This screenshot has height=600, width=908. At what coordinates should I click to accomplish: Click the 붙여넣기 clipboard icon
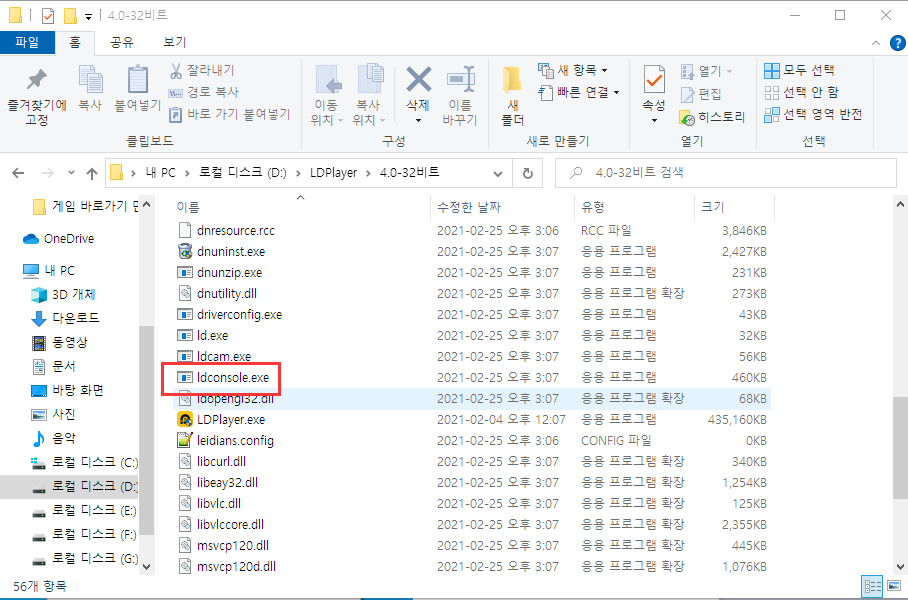(x=138, y=79)
